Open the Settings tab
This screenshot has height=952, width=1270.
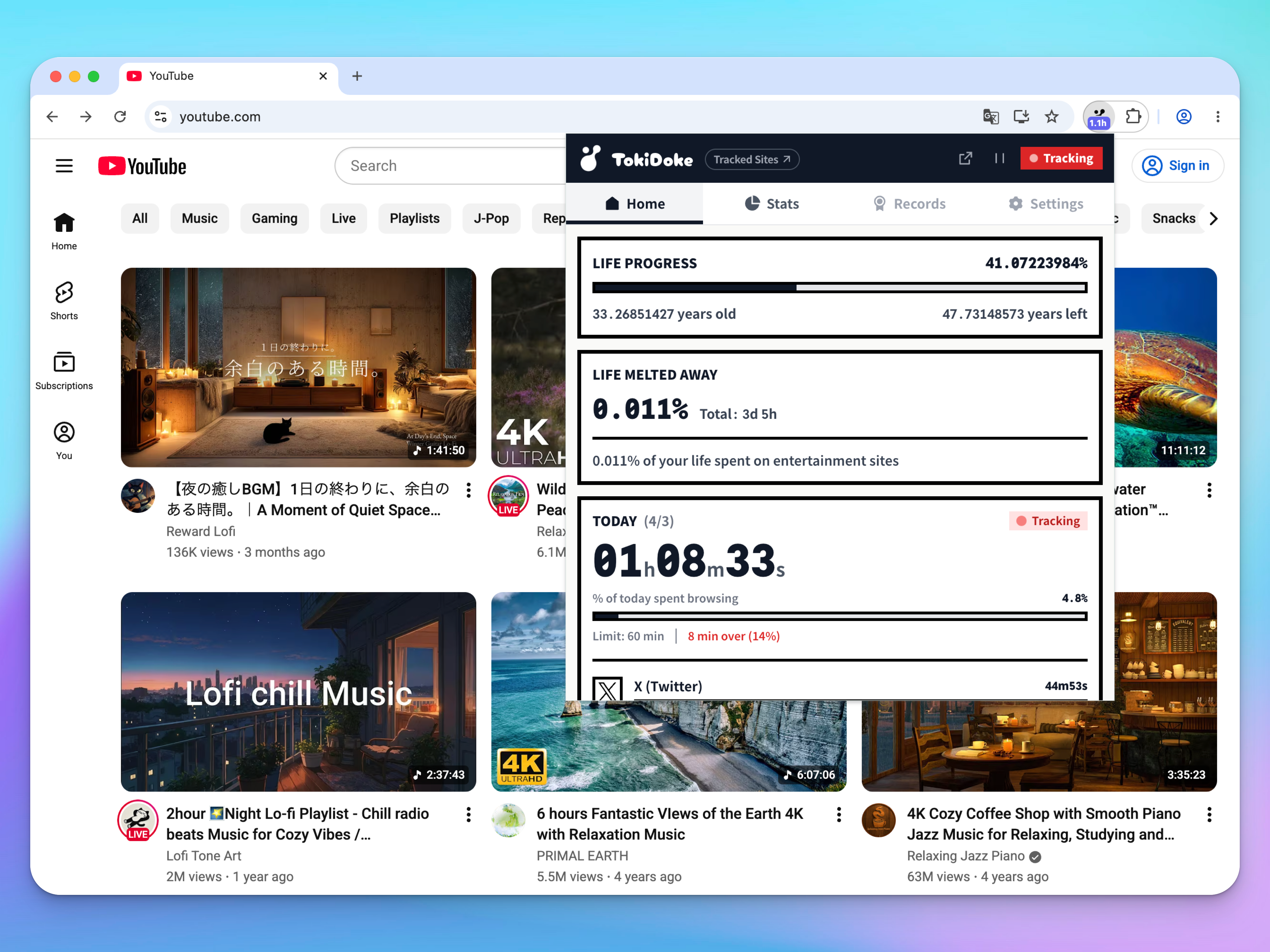tap(1046, 204)
